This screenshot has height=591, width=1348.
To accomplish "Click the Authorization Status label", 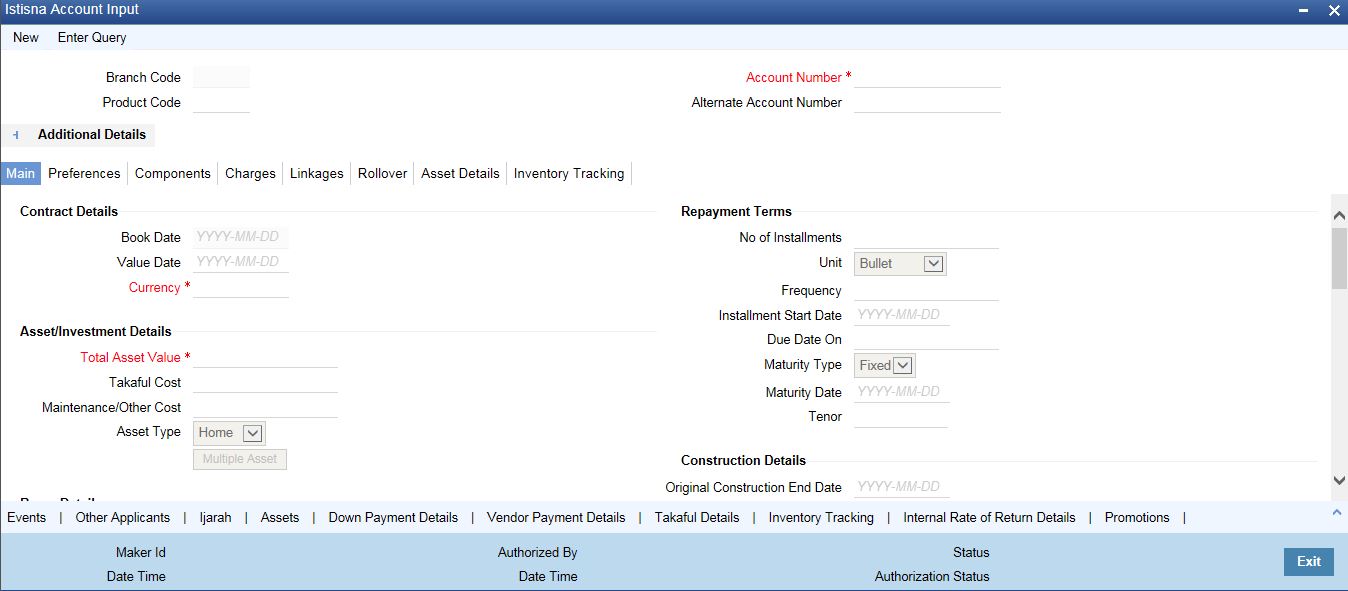I will (x=932, y=576).
